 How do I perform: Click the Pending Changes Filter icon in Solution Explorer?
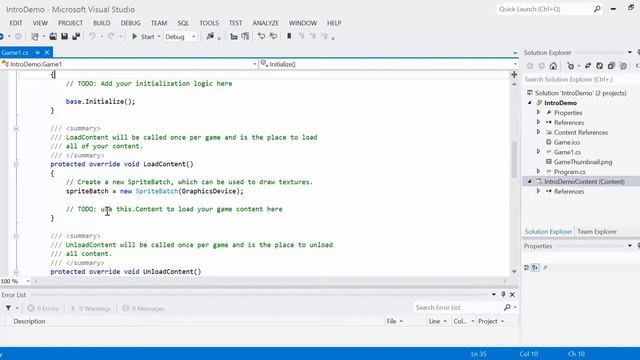[571, 66]
